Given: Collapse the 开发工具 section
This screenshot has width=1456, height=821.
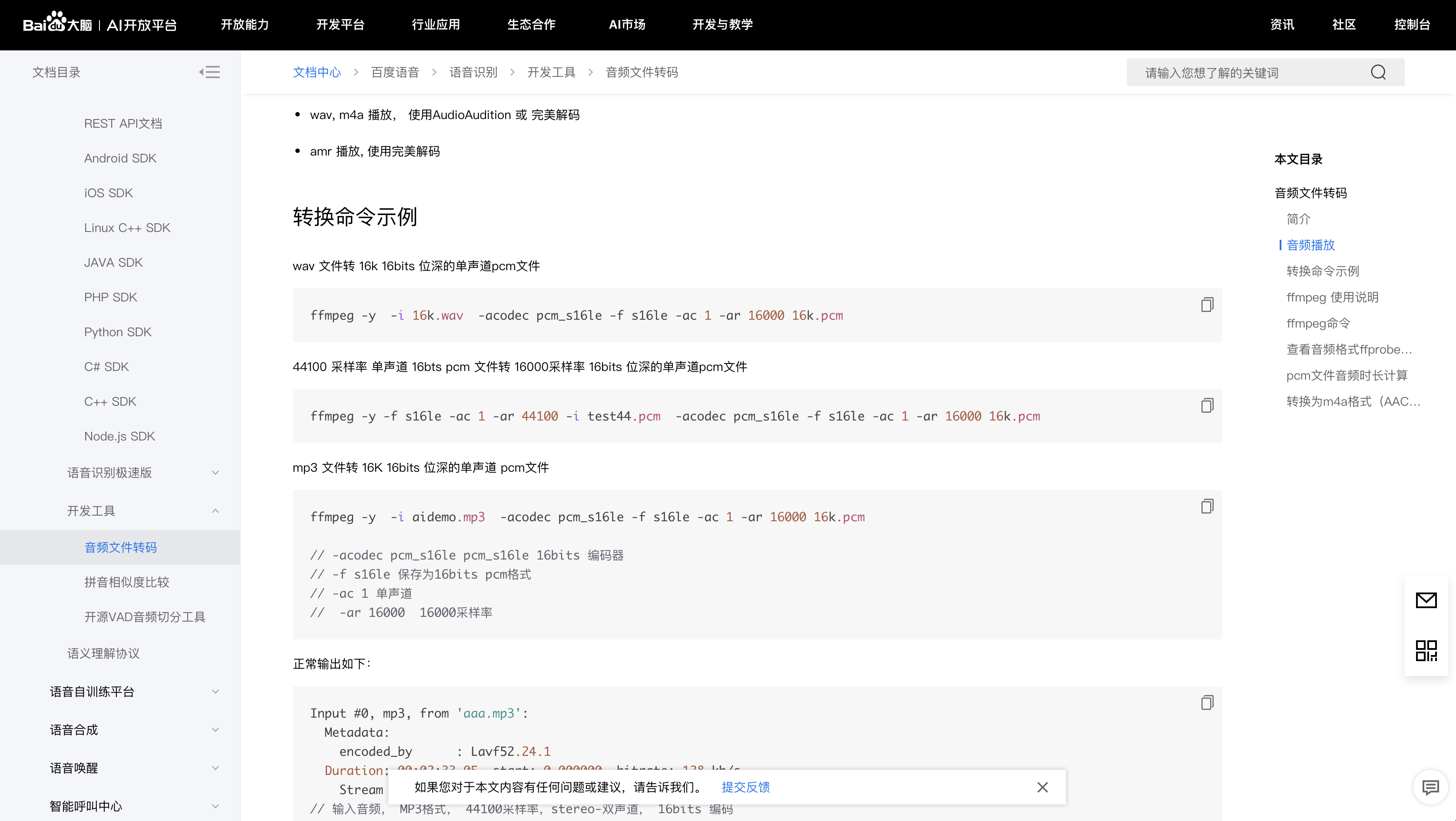Looking at the screenshot, I should (x=215, y=511).
